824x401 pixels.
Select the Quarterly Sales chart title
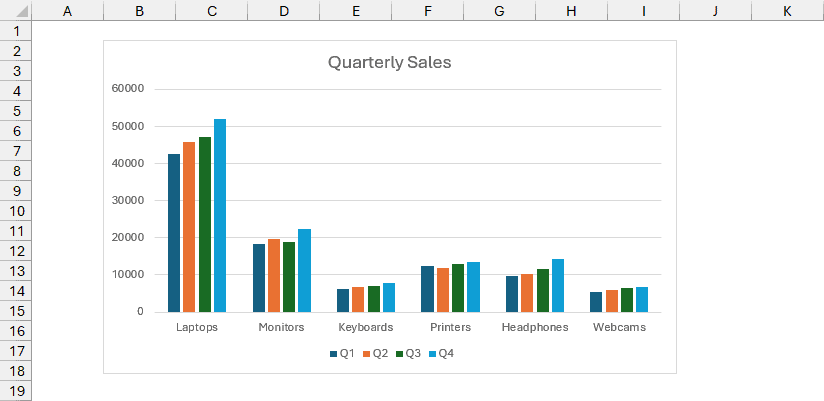(x=389, y=63)
